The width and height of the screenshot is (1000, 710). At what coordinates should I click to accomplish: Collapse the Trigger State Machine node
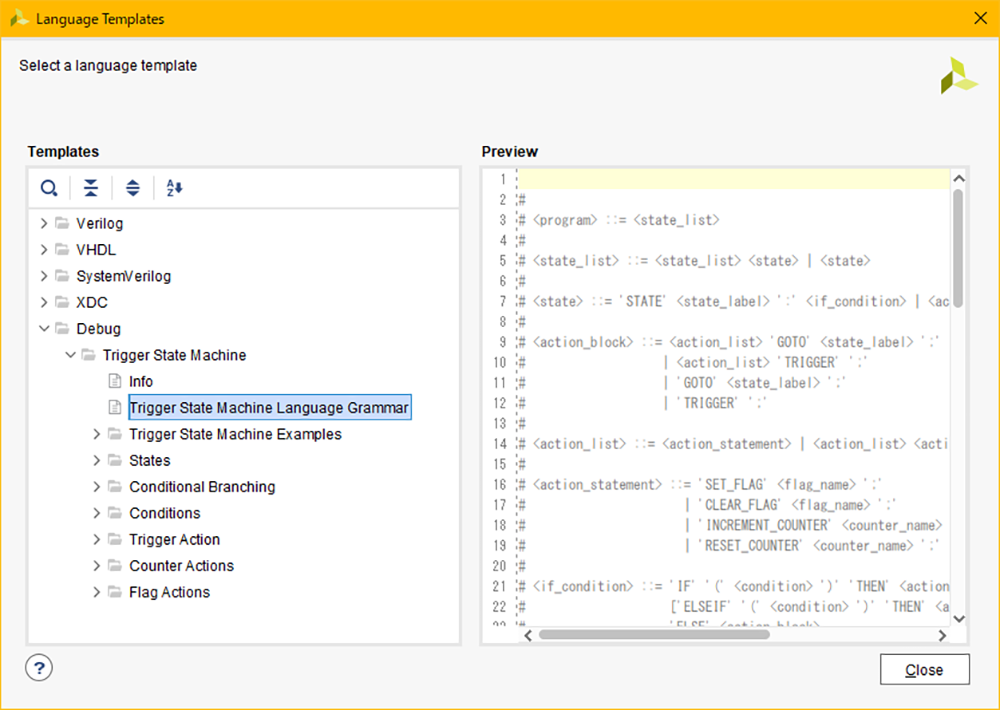tap(70, 355)
